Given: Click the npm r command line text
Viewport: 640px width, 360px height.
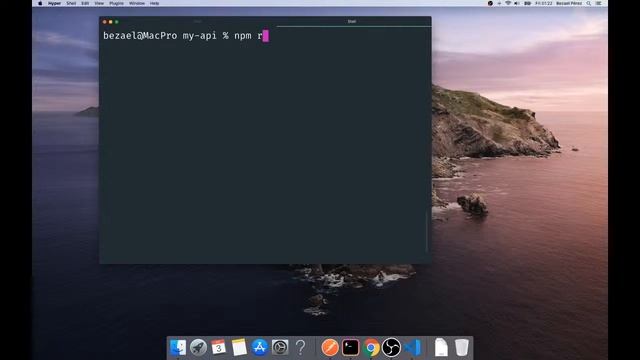Looking at the screenshot, I should (x=248, y=36).
